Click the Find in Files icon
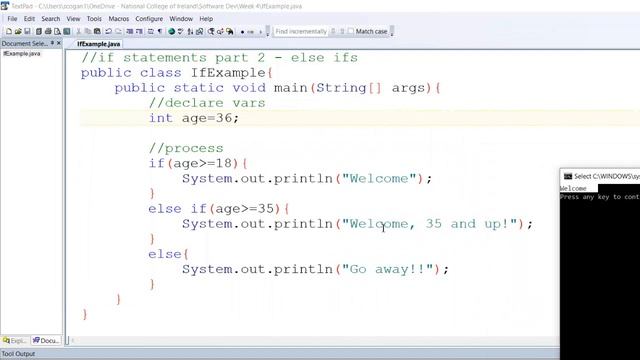 230,31
